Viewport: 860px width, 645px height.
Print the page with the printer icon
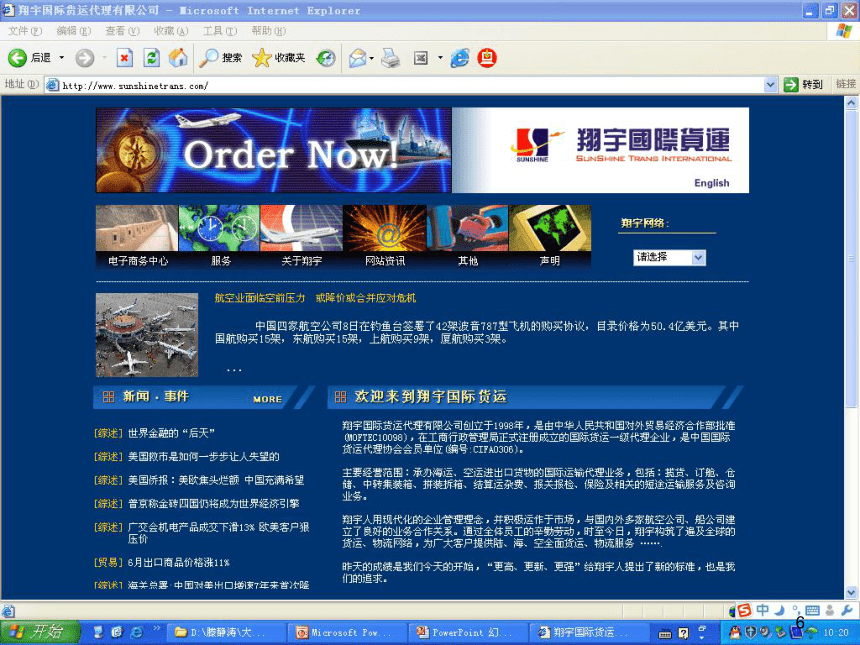click(391, 58)
